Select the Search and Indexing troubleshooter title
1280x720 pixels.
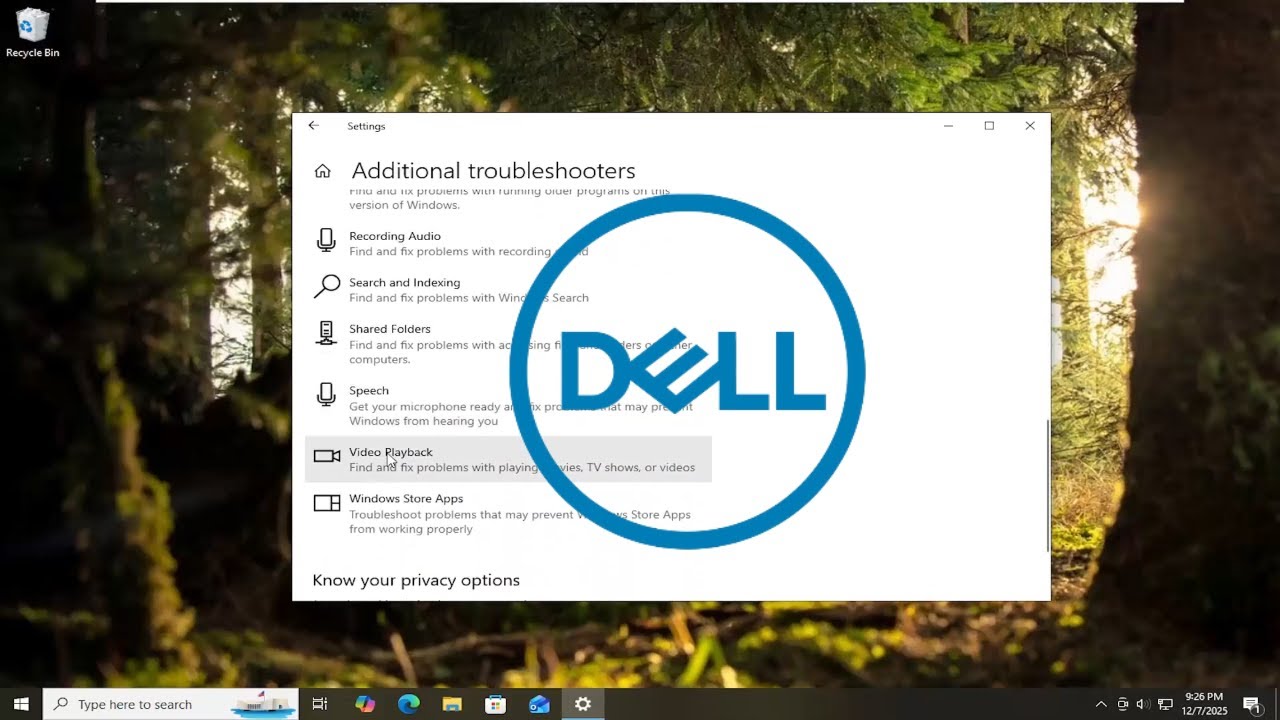[x=405, y=283]
